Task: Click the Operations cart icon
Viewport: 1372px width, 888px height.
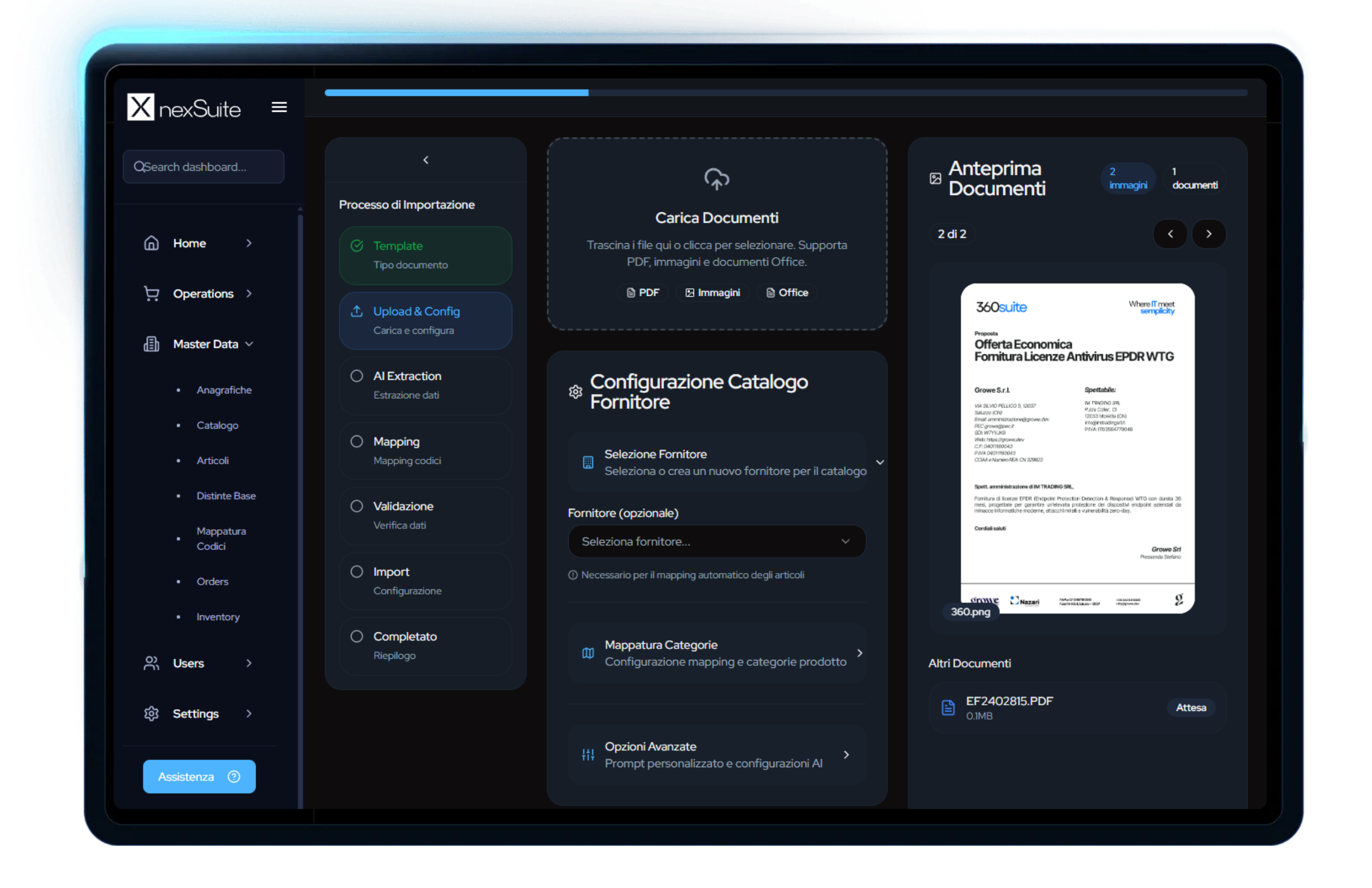Action: tap(151, 294)
